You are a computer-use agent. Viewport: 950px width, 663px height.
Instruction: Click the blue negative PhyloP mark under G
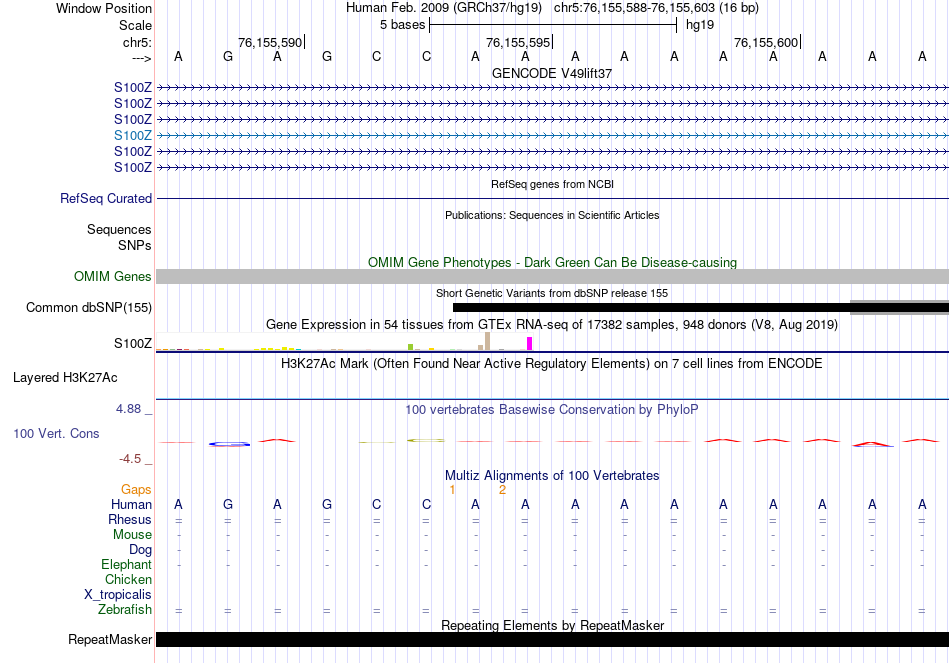229,444
